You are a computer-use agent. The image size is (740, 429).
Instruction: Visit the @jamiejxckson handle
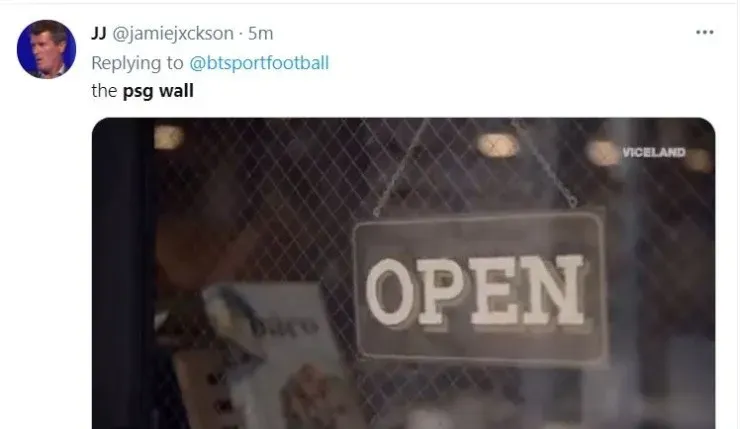173,34
